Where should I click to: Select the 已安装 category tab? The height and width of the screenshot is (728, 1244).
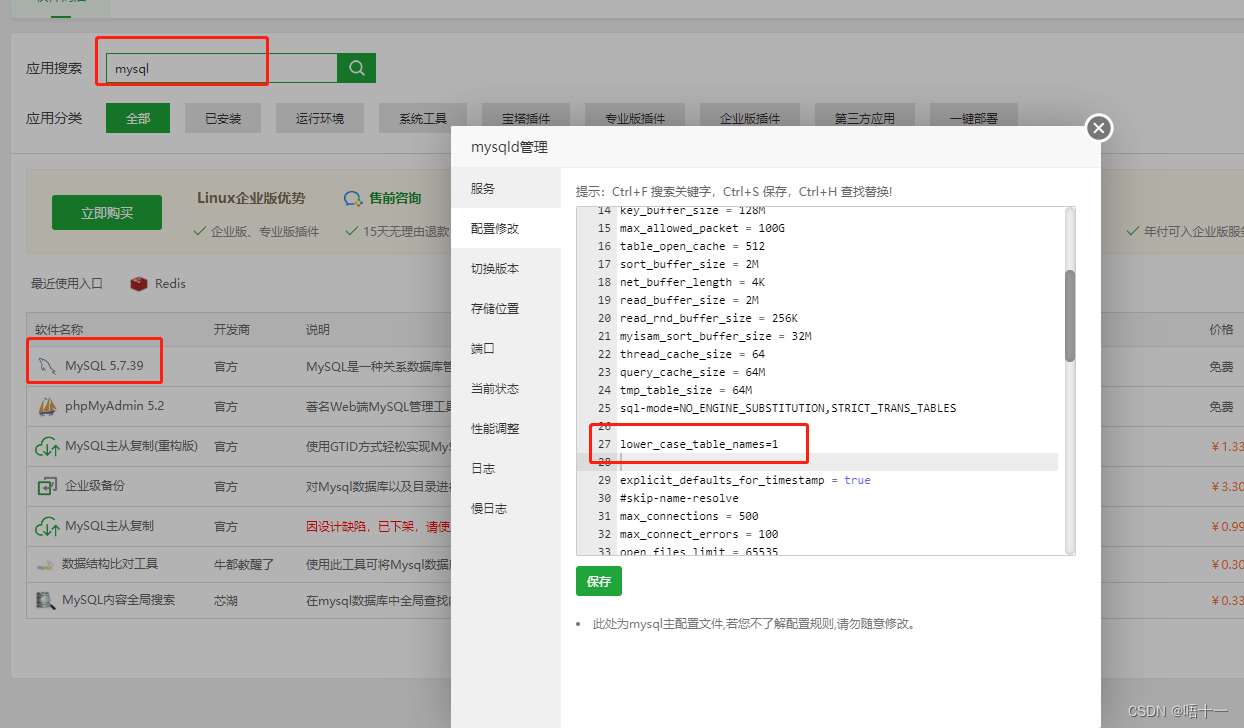pyautogui.click(x=223, y=118)
